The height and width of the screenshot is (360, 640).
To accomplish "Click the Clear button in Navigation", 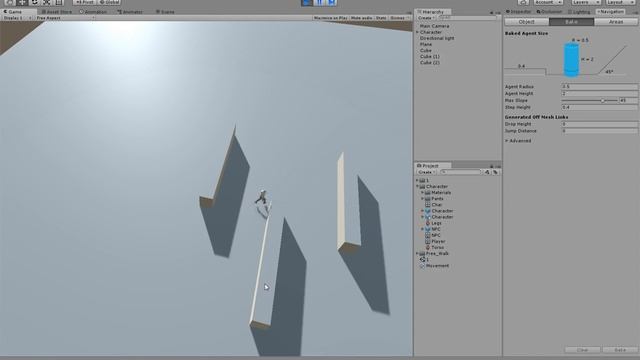I will 583,350.
